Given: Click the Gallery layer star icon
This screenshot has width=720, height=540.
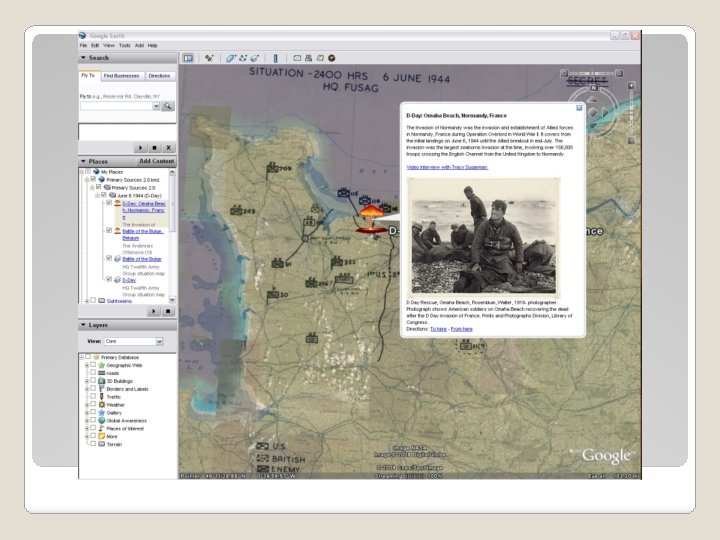Looking at the screenshot, I should (102, 412).
